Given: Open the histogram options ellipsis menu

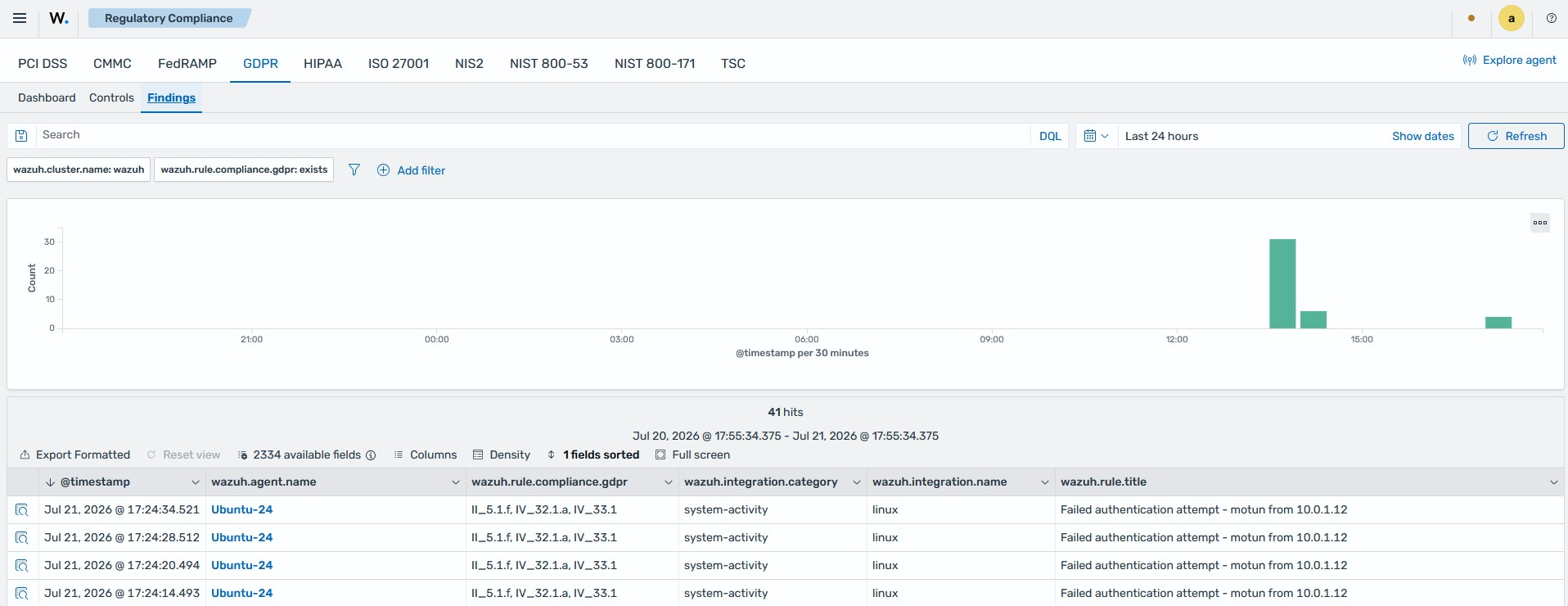Looking at the screenshot, I should click(x=1540, y=222).
